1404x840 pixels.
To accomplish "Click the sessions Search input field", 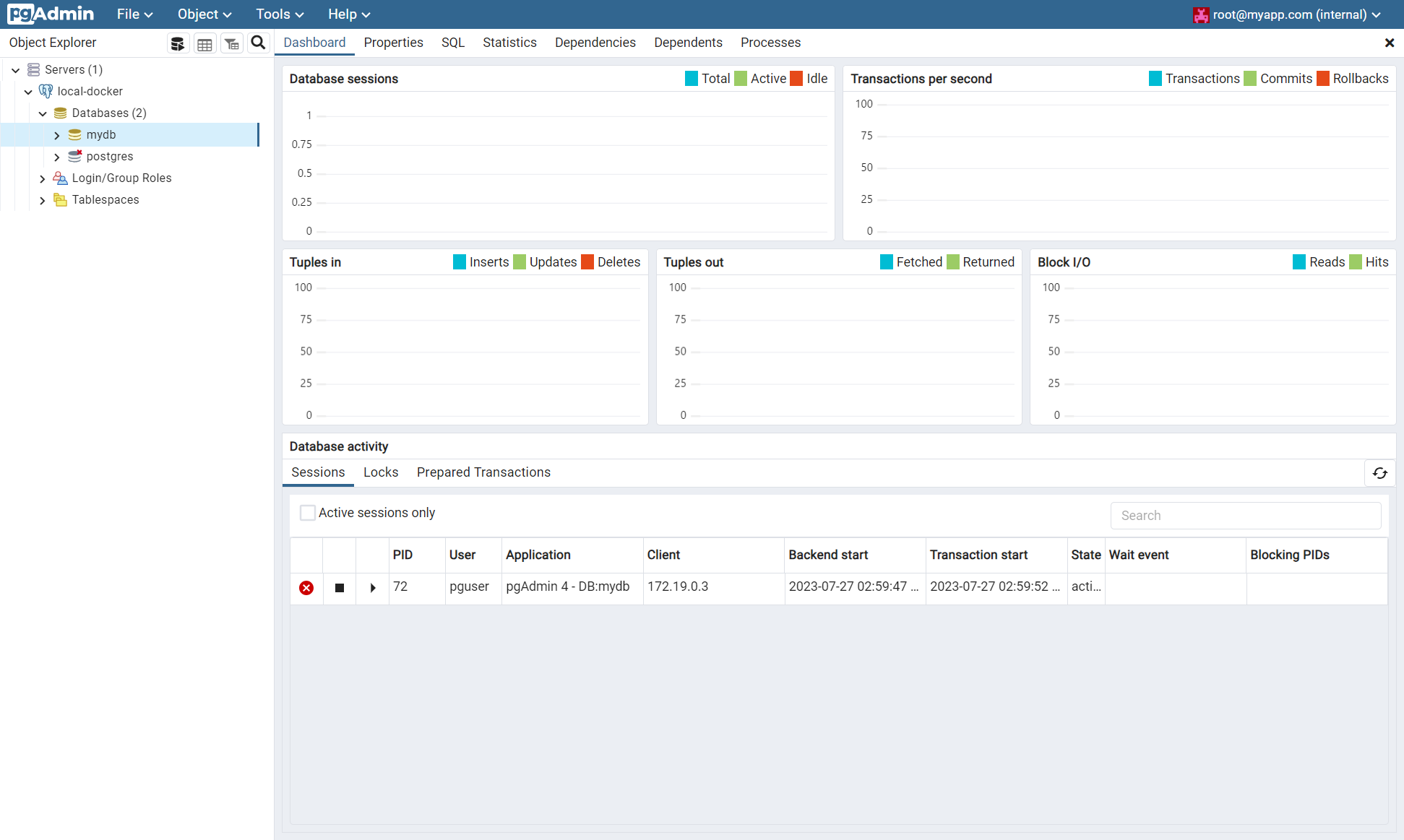I will (1245, 516).
